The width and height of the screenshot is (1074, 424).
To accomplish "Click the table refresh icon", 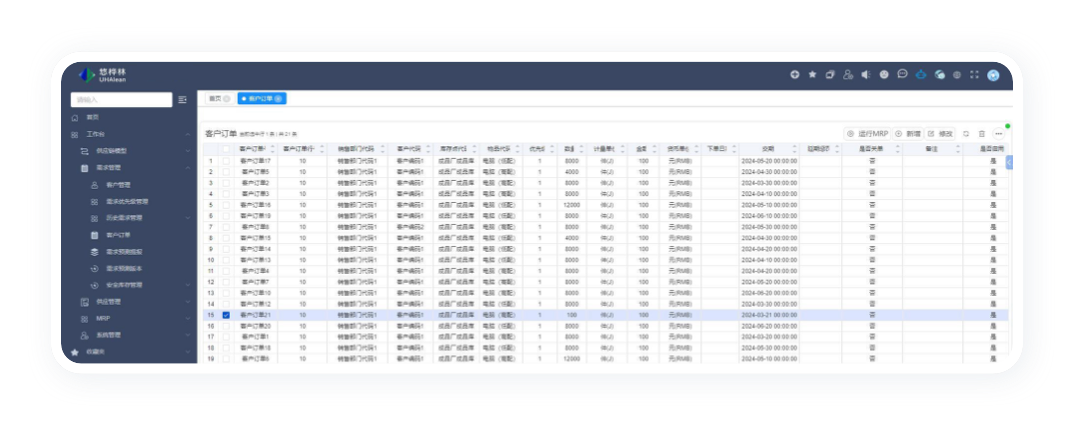I will 966,134.
